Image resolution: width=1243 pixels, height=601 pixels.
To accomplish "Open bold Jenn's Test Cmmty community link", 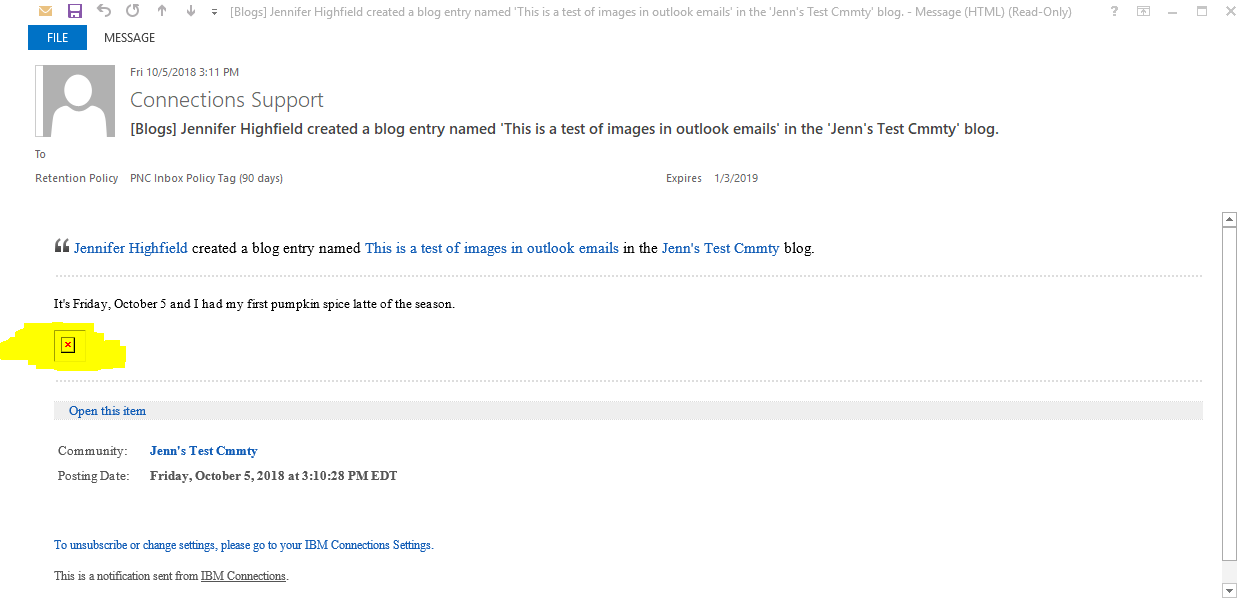I will tap(203, 451).
